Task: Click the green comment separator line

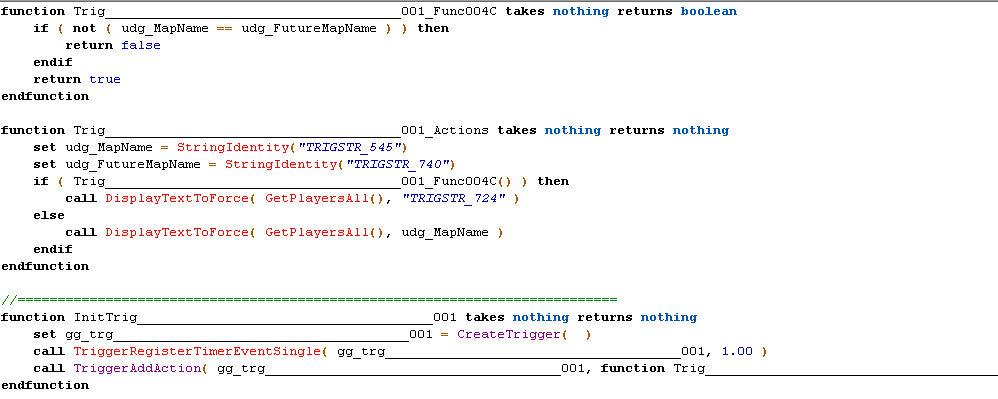Action: tap(309, 299)
